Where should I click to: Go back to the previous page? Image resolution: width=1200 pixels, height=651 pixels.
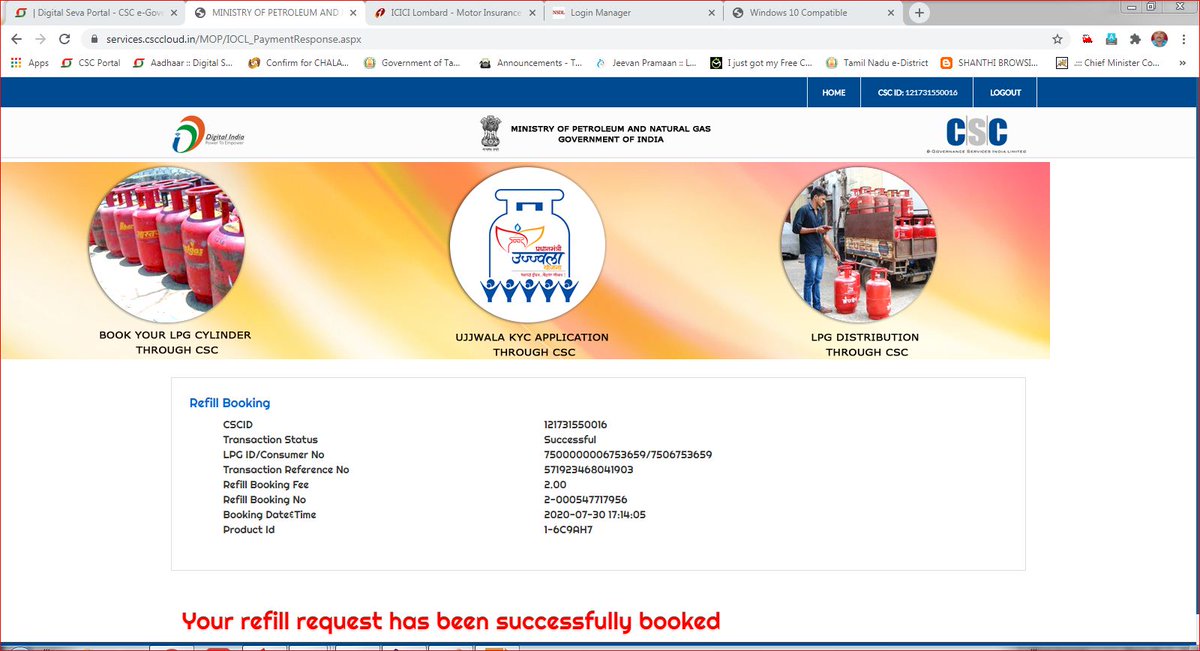(x=17, y=39)
